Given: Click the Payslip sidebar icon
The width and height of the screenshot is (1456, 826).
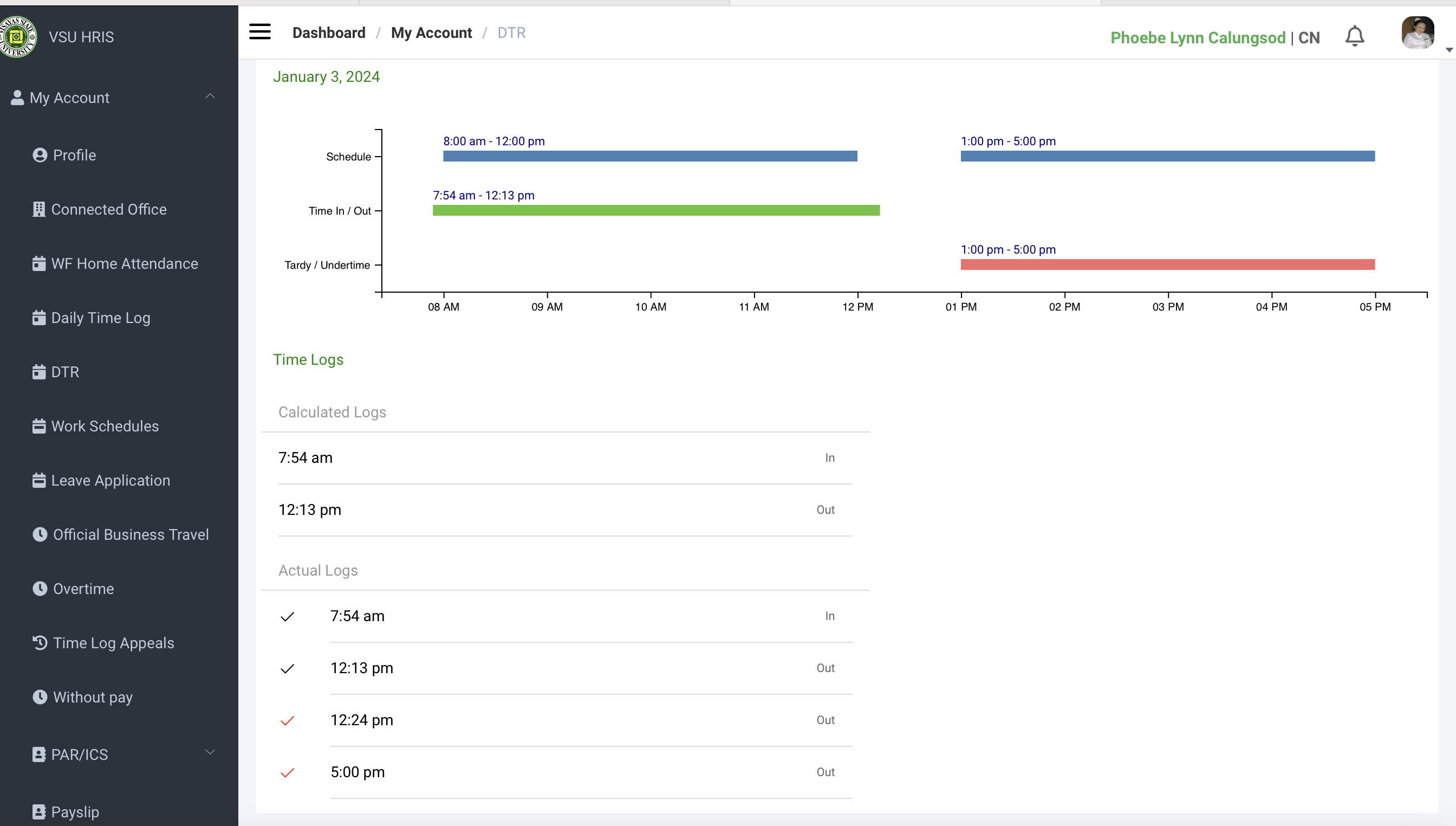Looking at the screenshot, I should click(38, 812).
